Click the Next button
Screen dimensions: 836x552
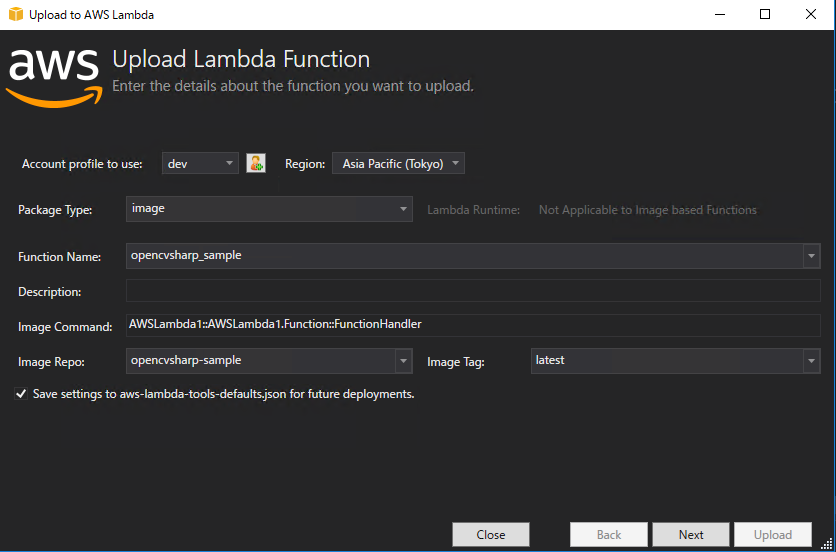click(691, 534)
